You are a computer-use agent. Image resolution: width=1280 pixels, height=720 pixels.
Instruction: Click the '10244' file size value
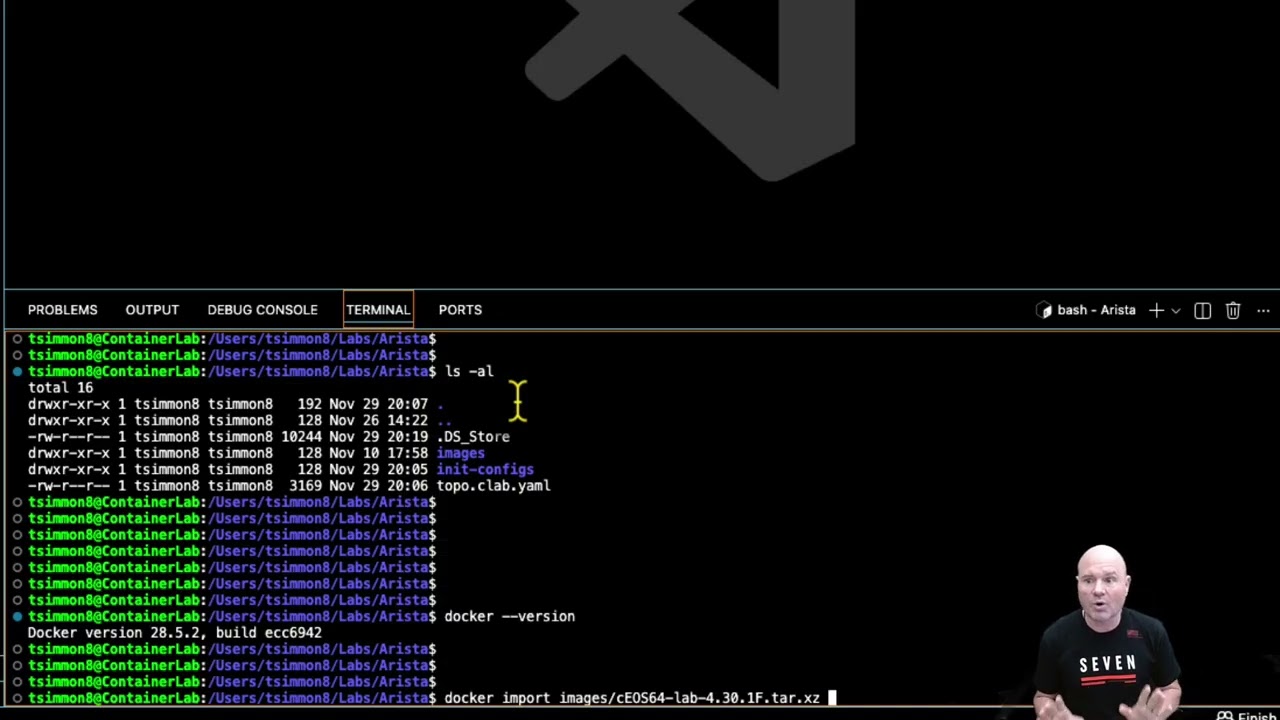tap(301, 436)
